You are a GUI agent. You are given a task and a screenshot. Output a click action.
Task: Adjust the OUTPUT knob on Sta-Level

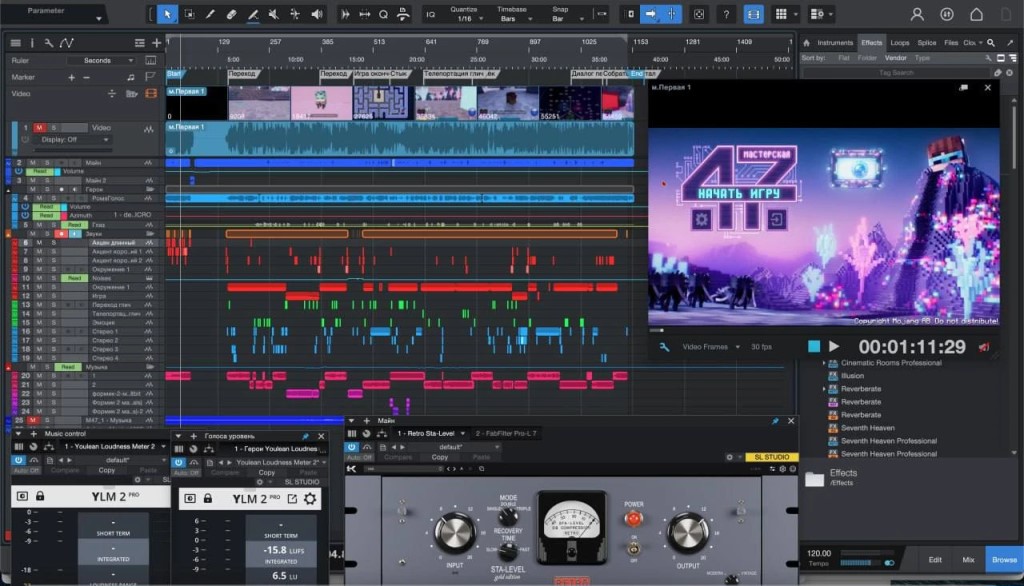(686, 531)
